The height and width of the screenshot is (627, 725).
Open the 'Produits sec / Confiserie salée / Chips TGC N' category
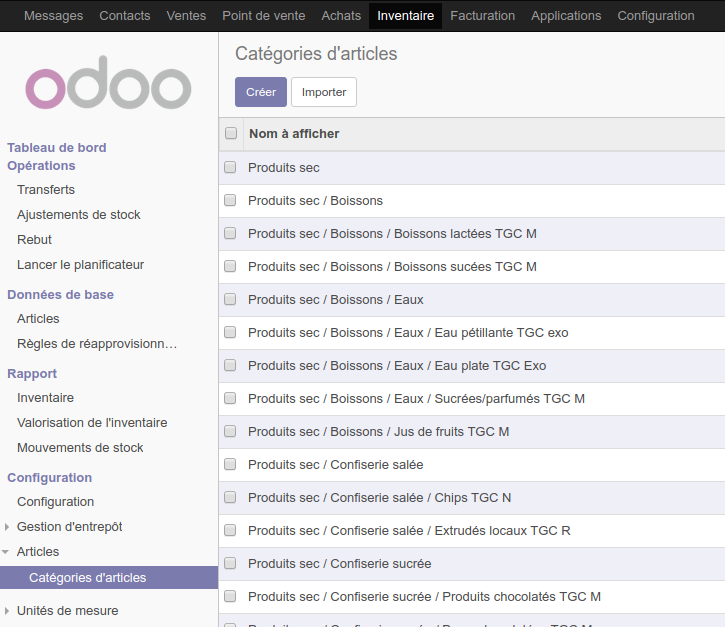point(380,498)
